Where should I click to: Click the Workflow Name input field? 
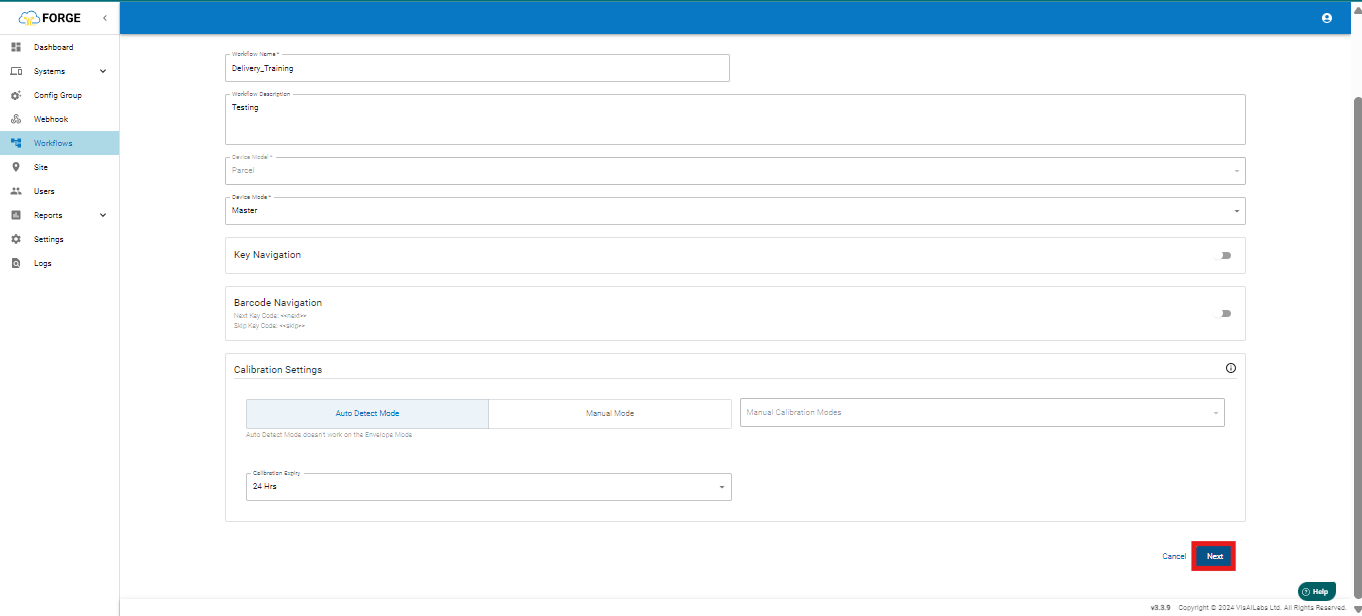pyautogui.click(x=478, y=68)
